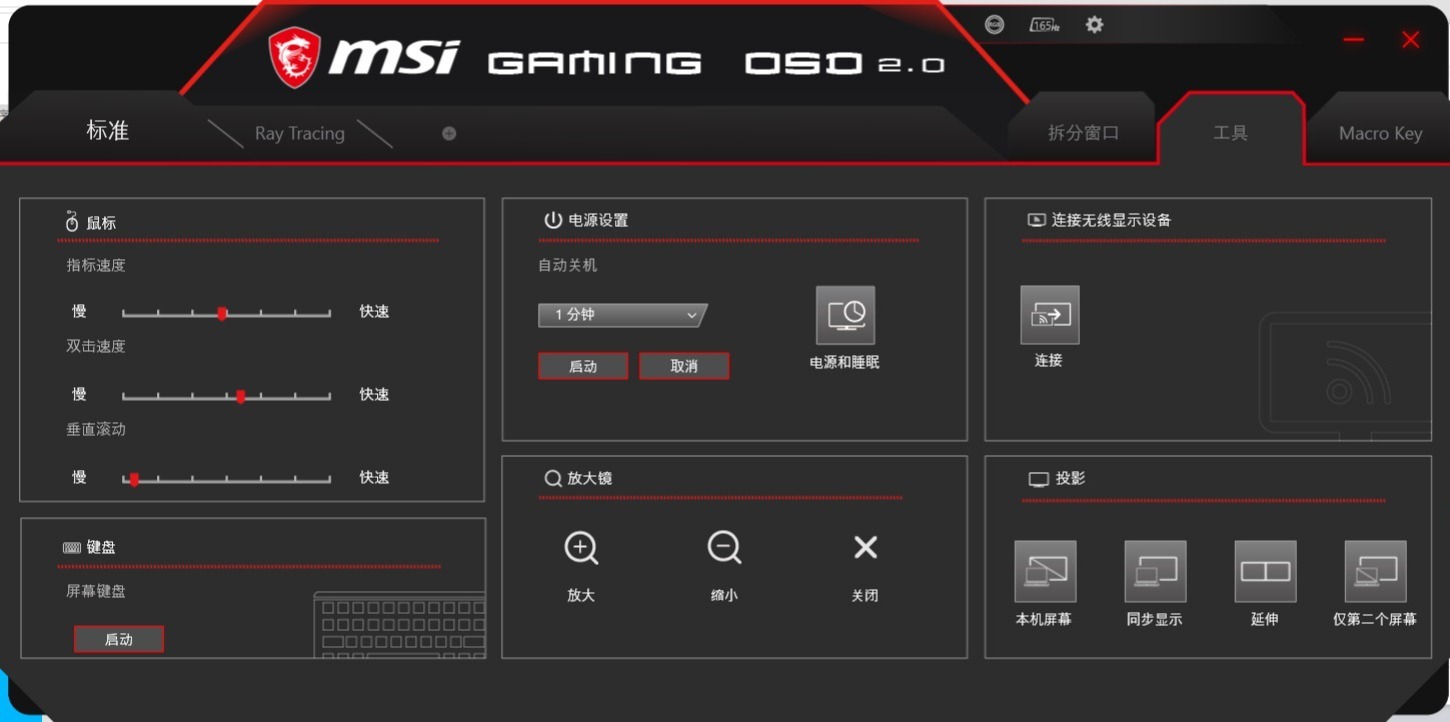Click the 指标速度 pointer speed slider handle
1450x722 pixels.
tap(222, 313)
